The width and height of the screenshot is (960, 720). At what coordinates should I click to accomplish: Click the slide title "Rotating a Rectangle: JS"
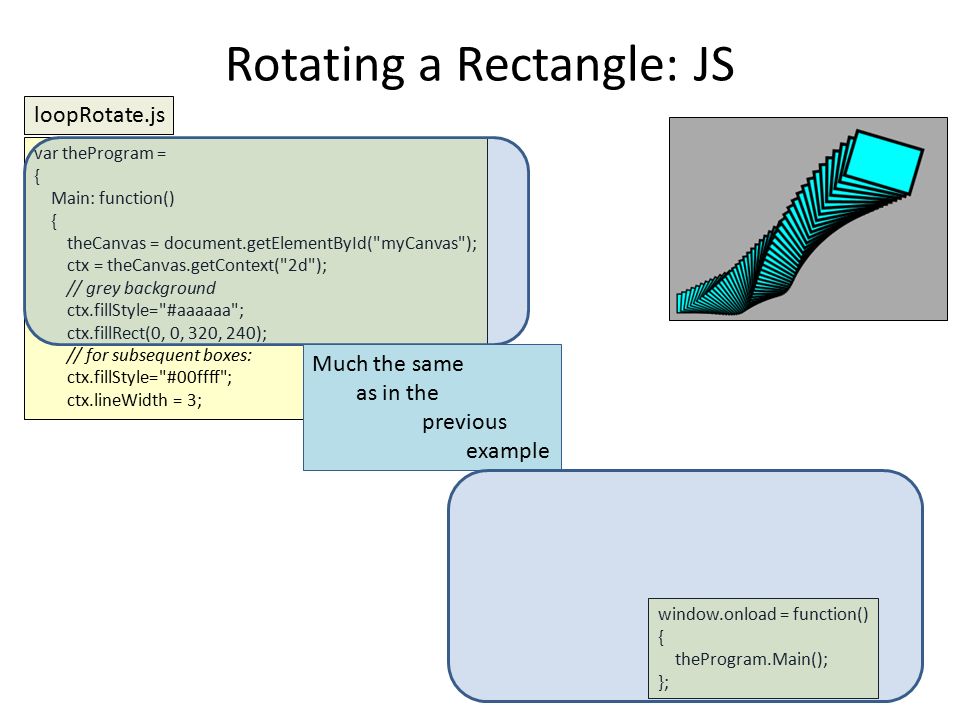[480, 65]
